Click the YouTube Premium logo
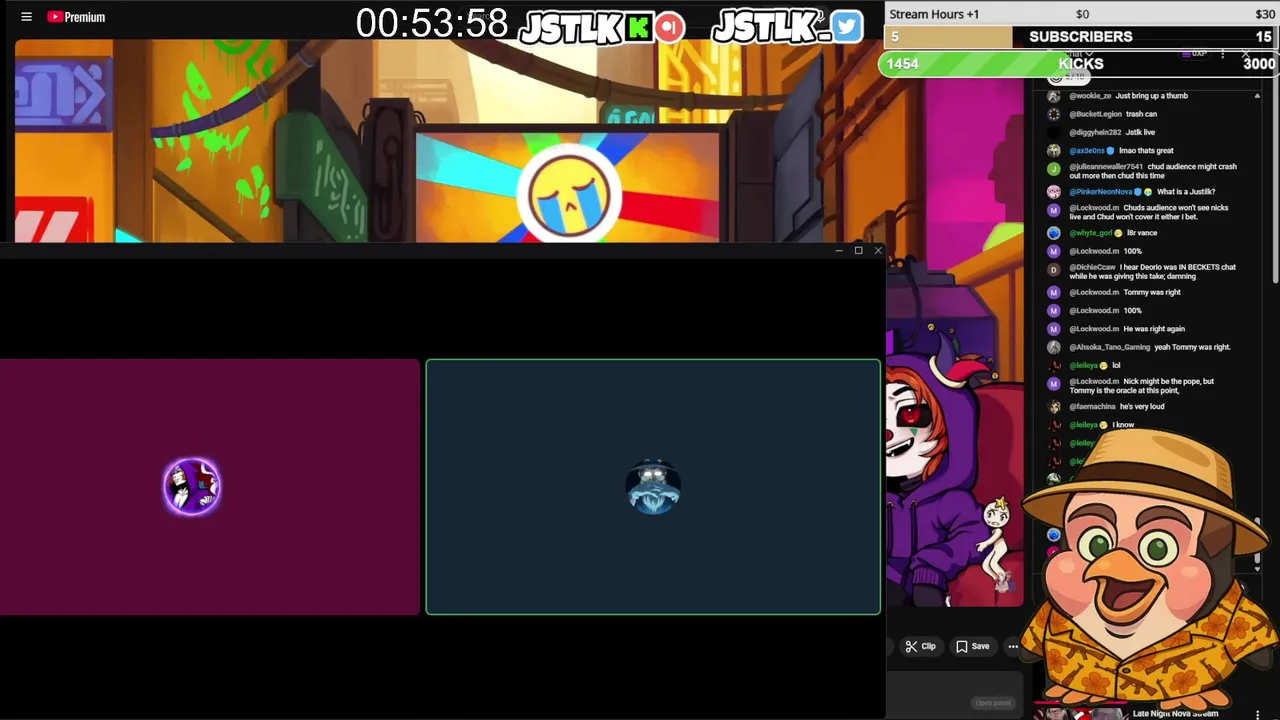 coord(76,17)
